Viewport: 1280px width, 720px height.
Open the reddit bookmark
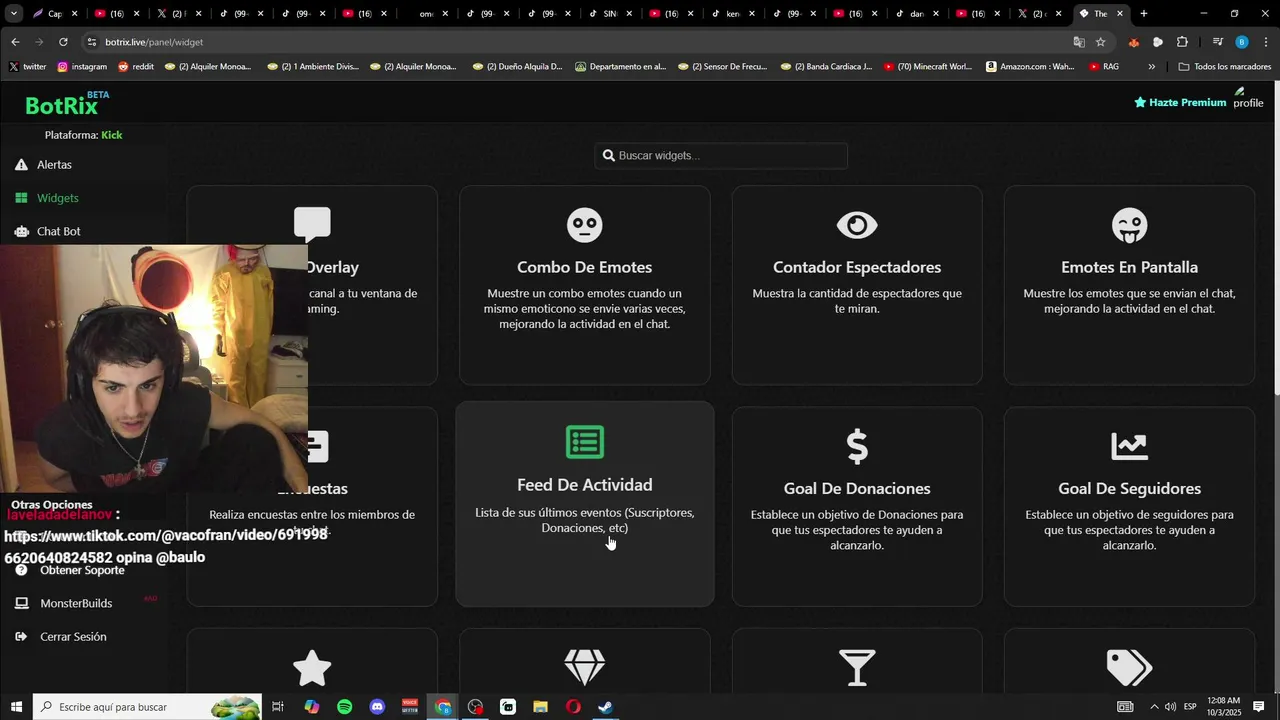[136, 67]
